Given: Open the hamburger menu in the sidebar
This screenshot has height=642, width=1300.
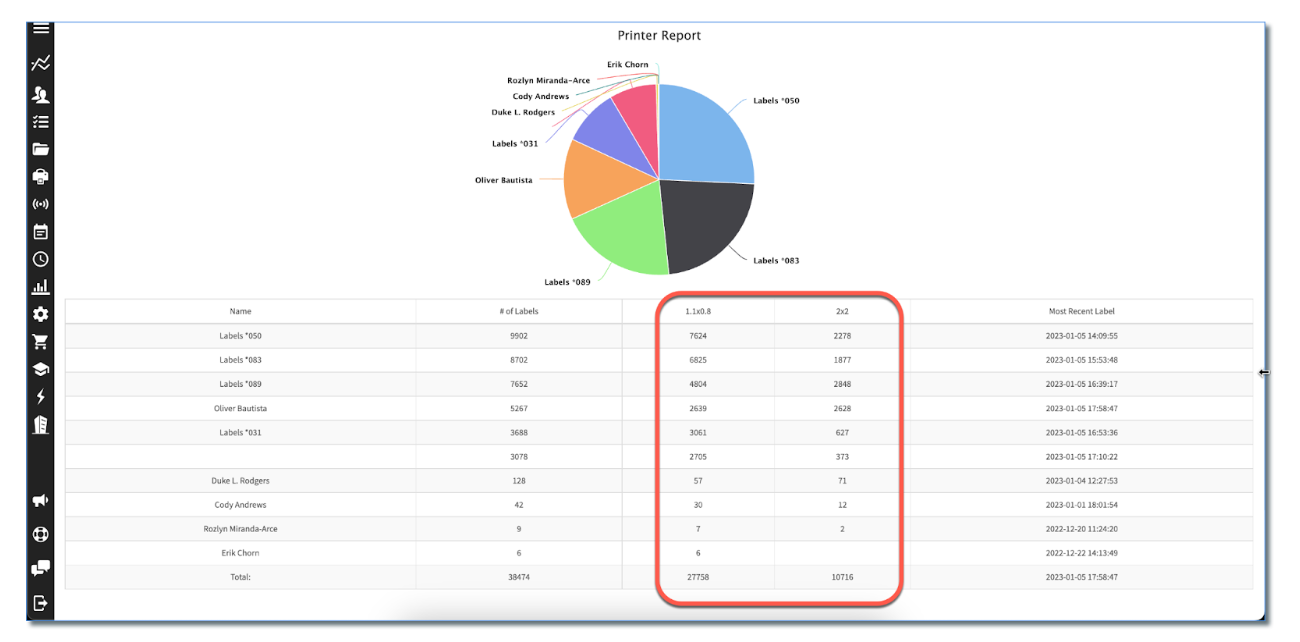Looking at the screenshot, I should coord(41,28).
